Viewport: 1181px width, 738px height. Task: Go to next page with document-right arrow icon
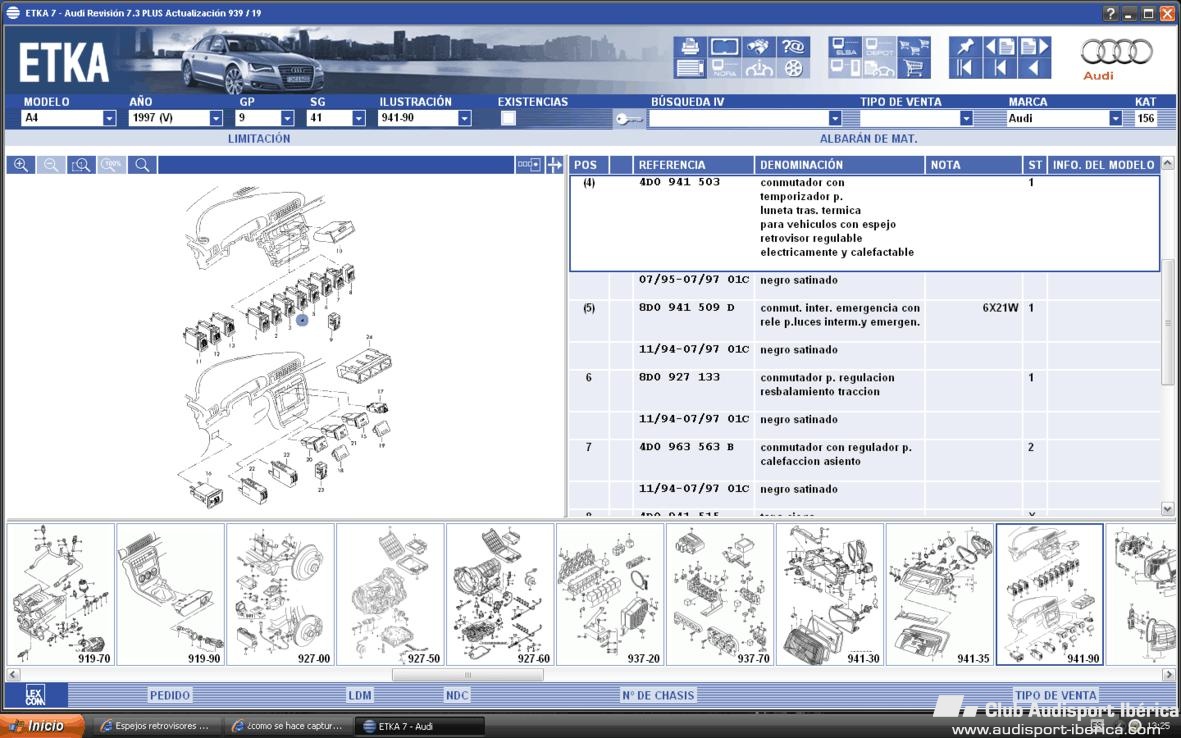coord(1034,47)
